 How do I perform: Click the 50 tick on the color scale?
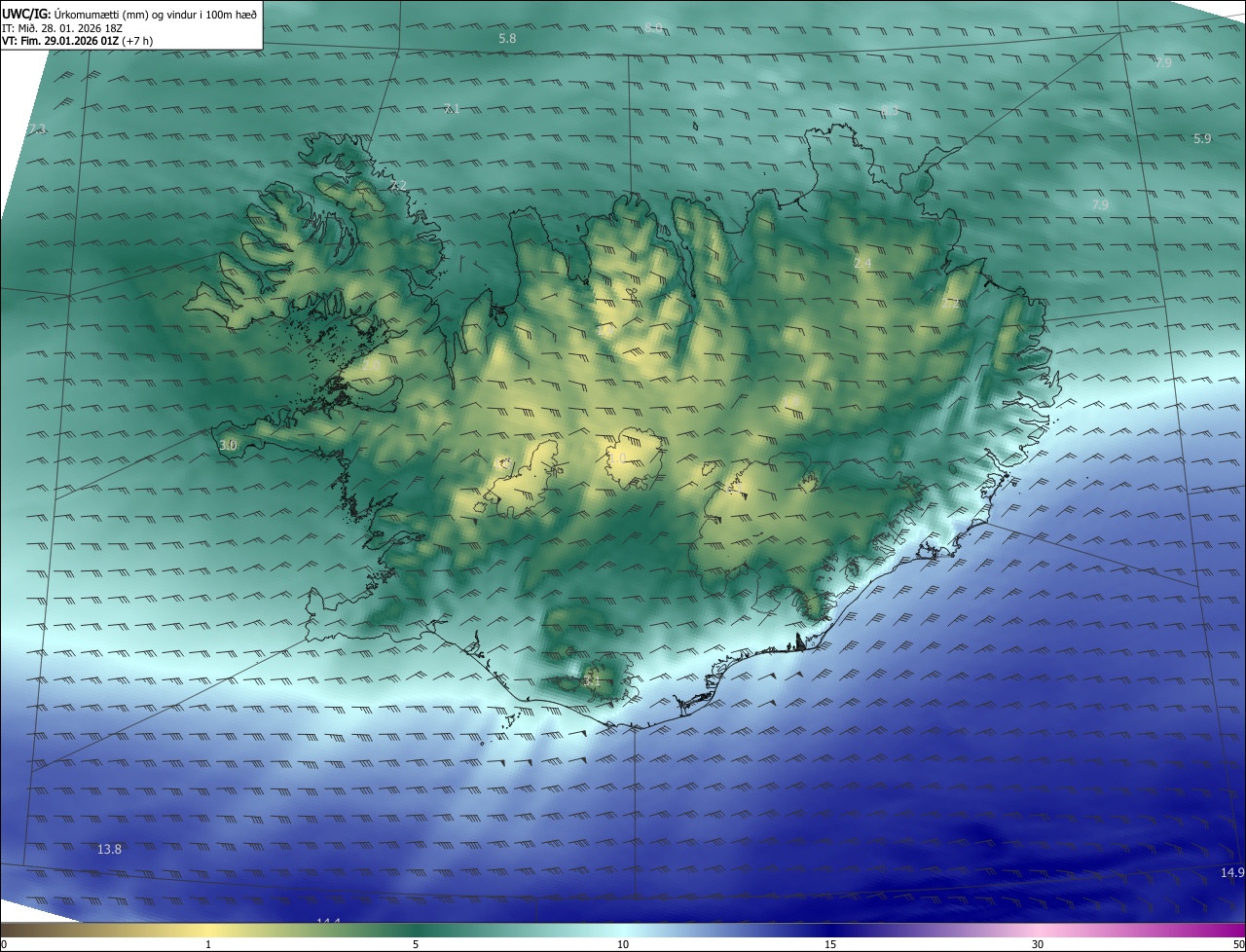tap(1238, 944)
